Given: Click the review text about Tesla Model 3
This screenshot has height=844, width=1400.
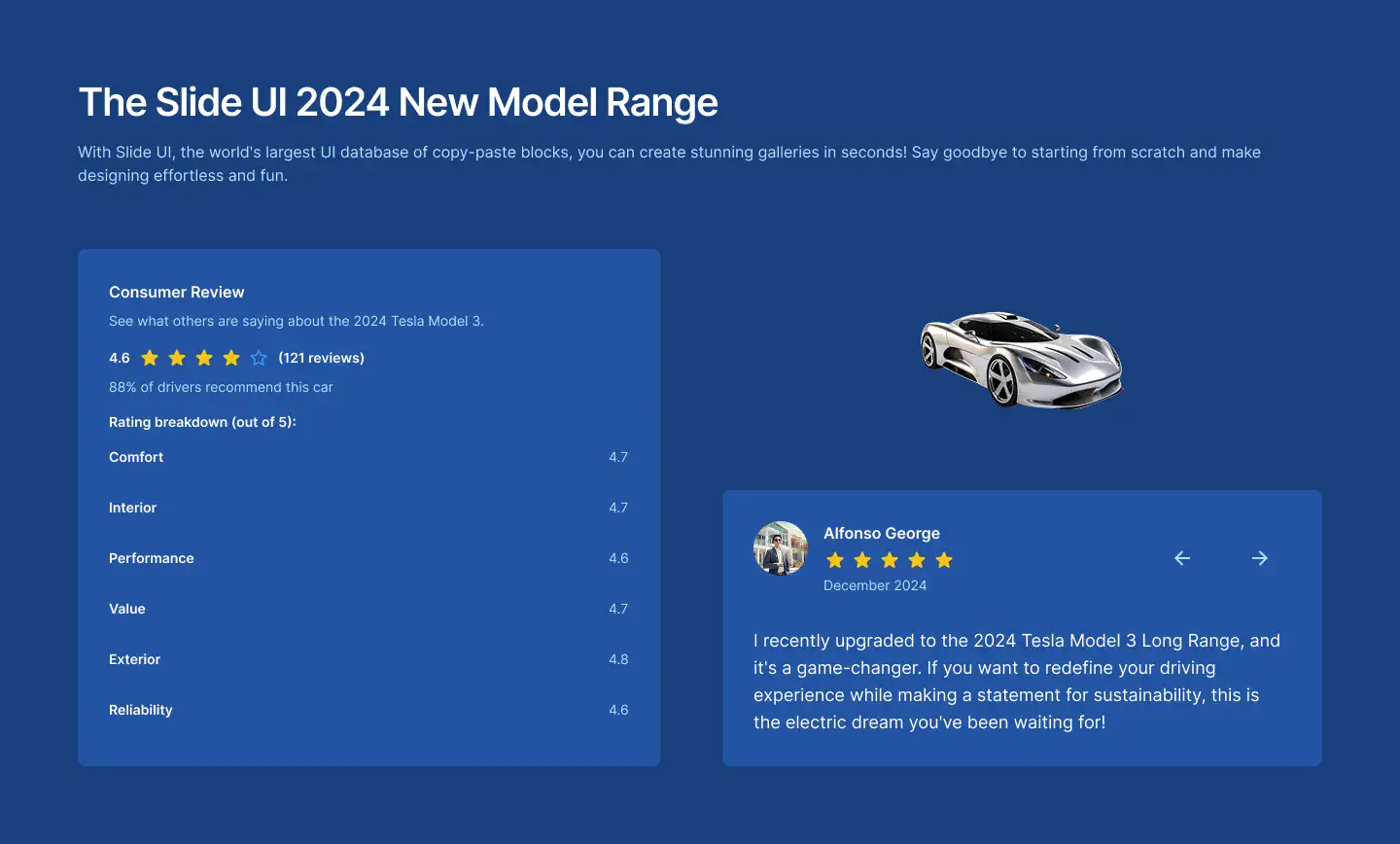Looking at the screenshot, I should pyautogui.click(x=1017, y=682).
